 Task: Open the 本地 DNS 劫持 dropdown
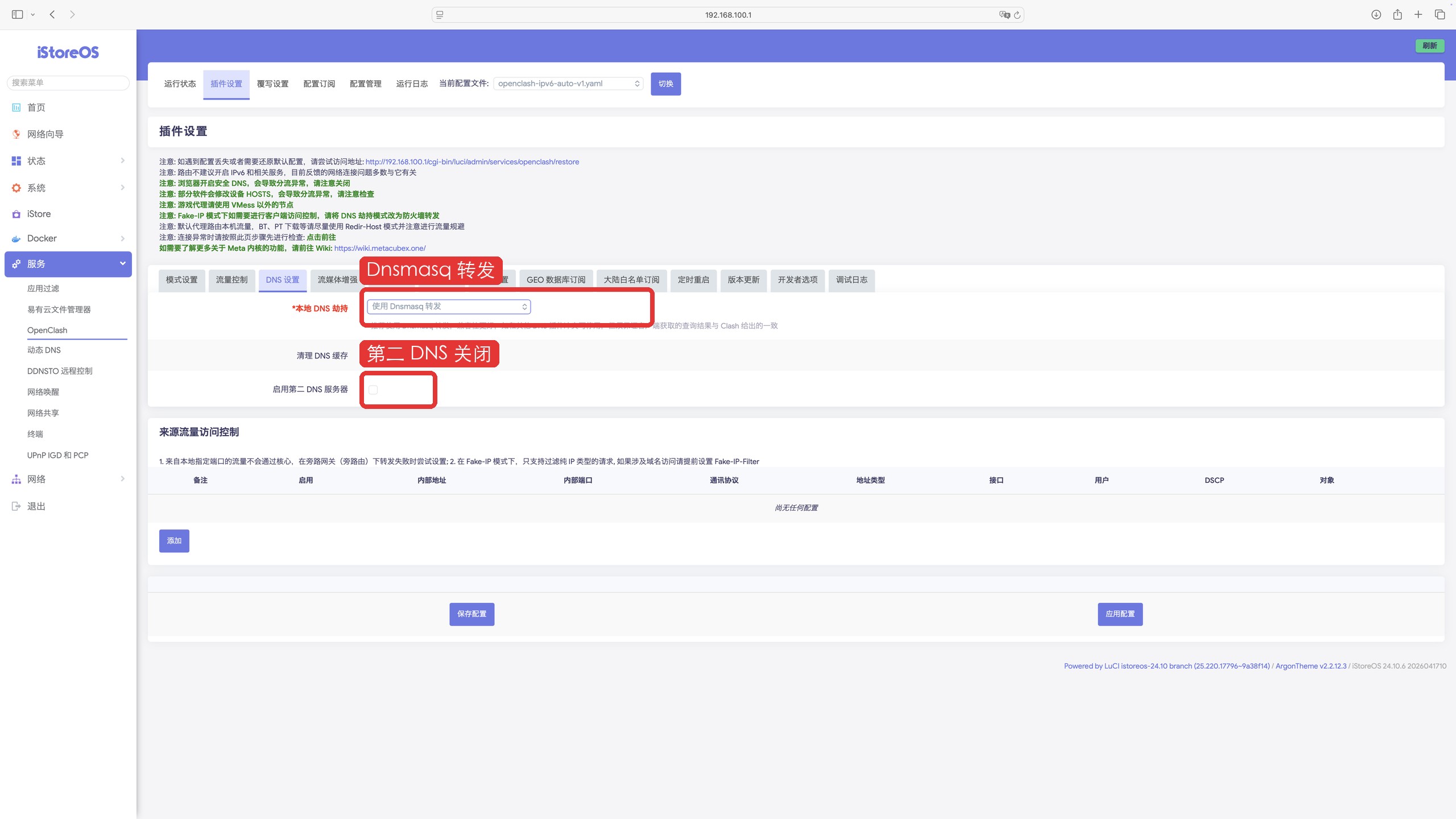(x=449, y=307)
